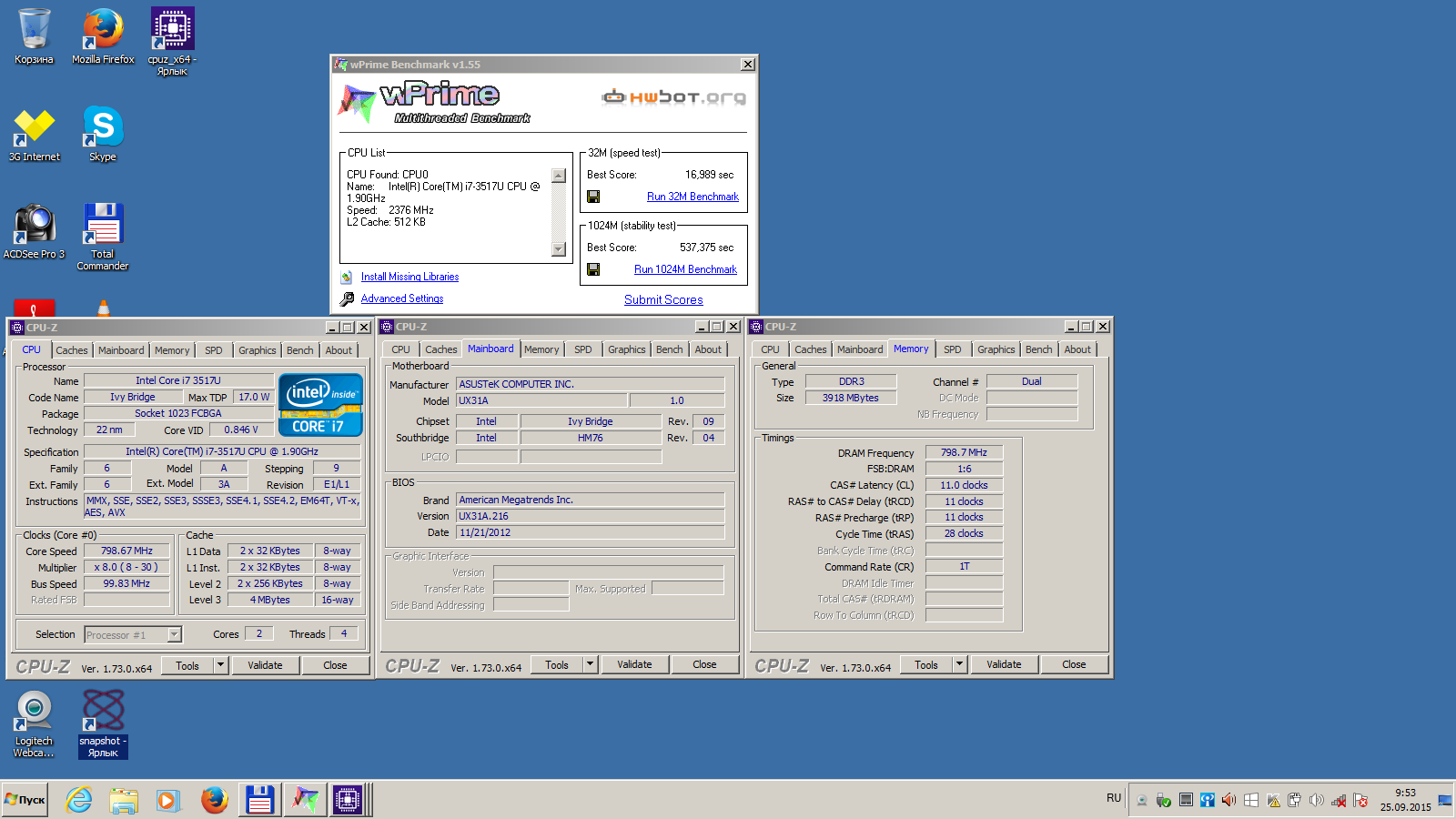This screenshot has width=1456, height=819.
Task: Open Tools dropdown arrow in left CPU-Z
Action: point(220,665)
